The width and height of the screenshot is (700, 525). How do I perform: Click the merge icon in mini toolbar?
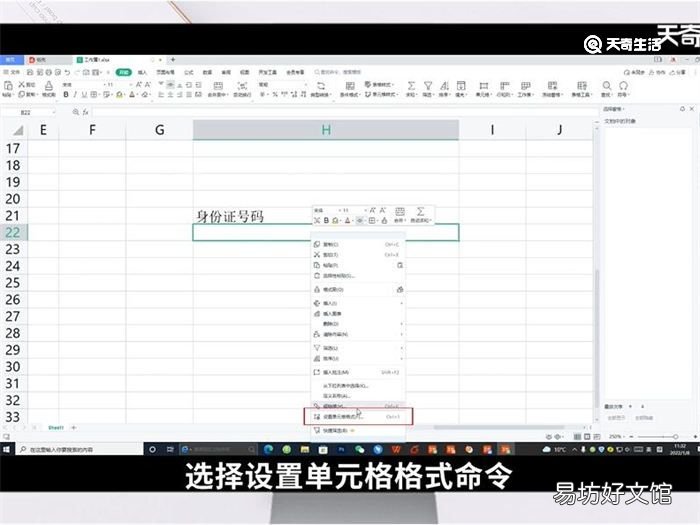pyautogui.click(x=400, y=212)
